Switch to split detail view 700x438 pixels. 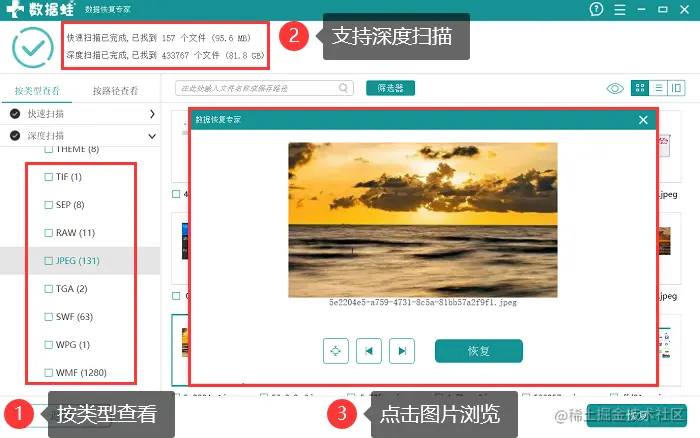click(x=676, y=88)
